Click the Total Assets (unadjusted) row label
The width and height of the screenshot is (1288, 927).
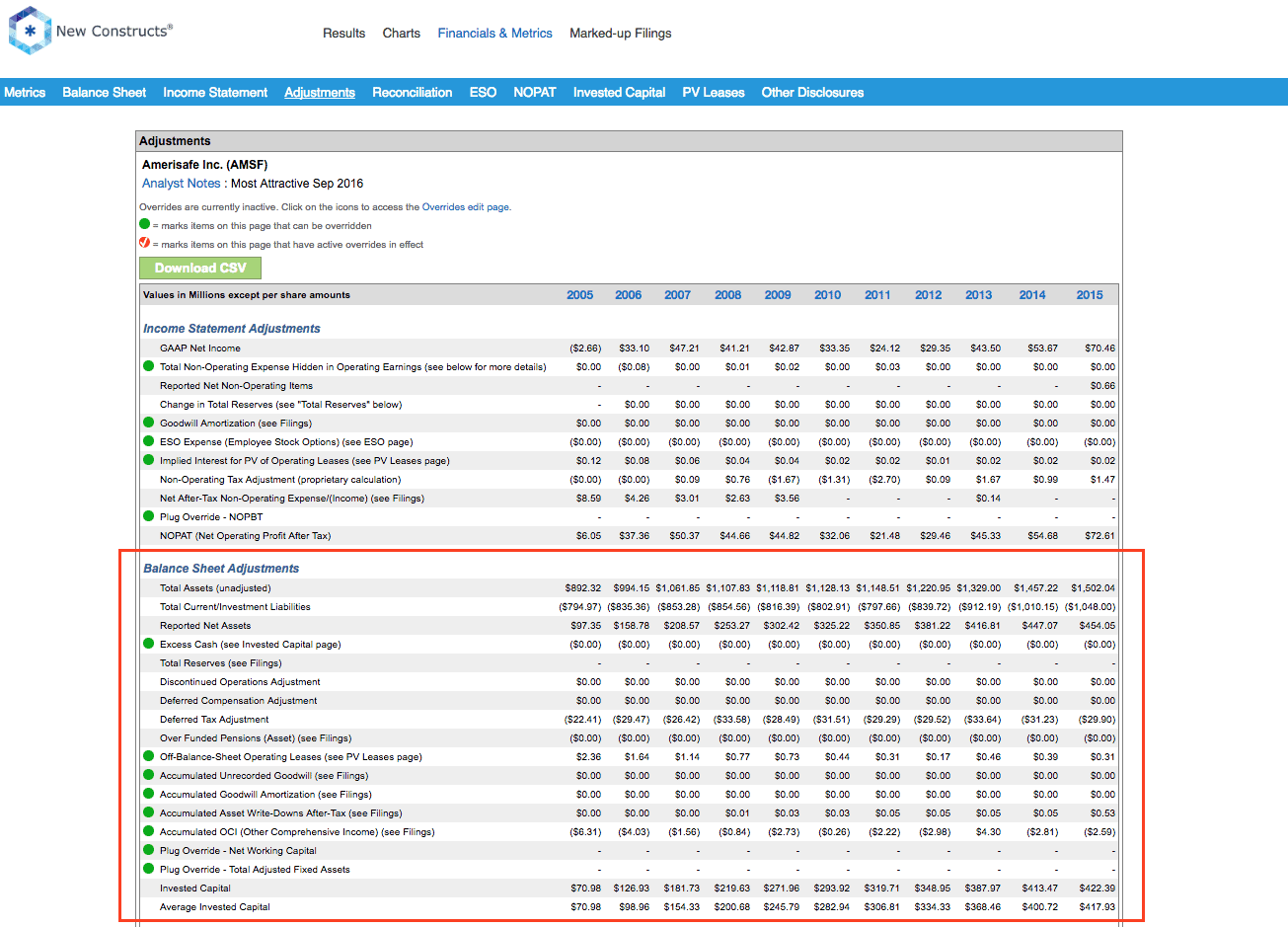(215, 588)
